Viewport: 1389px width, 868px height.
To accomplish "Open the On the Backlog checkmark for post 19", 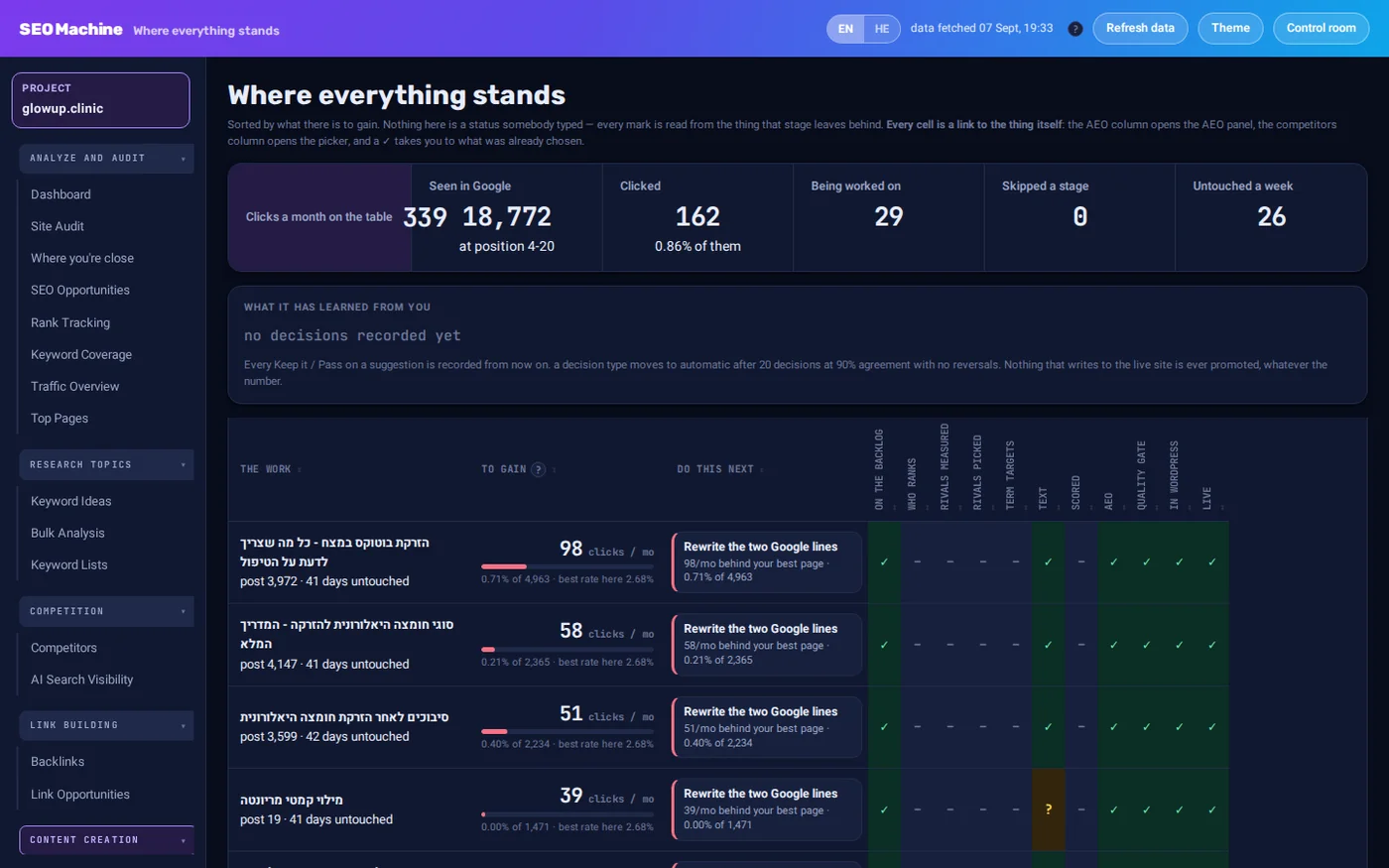I will pos(884,809).
